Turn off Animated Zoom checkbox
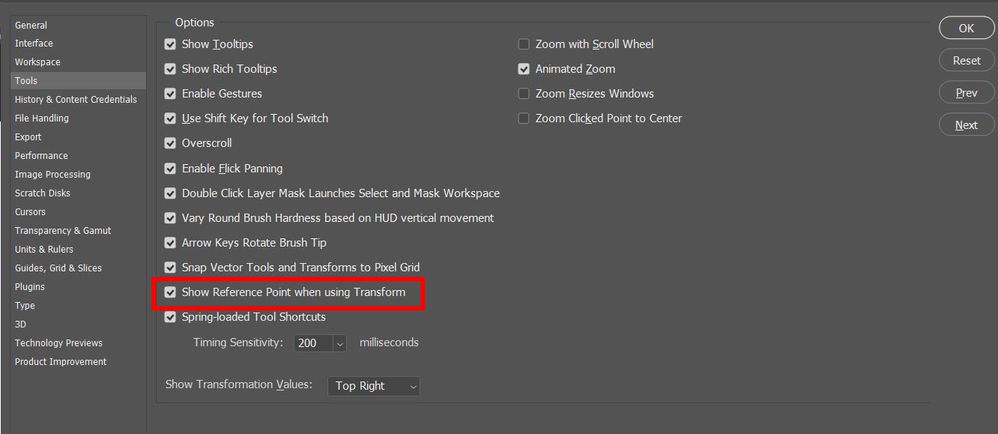This screenshot has height=434, width=998. pyautogui.click(x=524, y=69)
